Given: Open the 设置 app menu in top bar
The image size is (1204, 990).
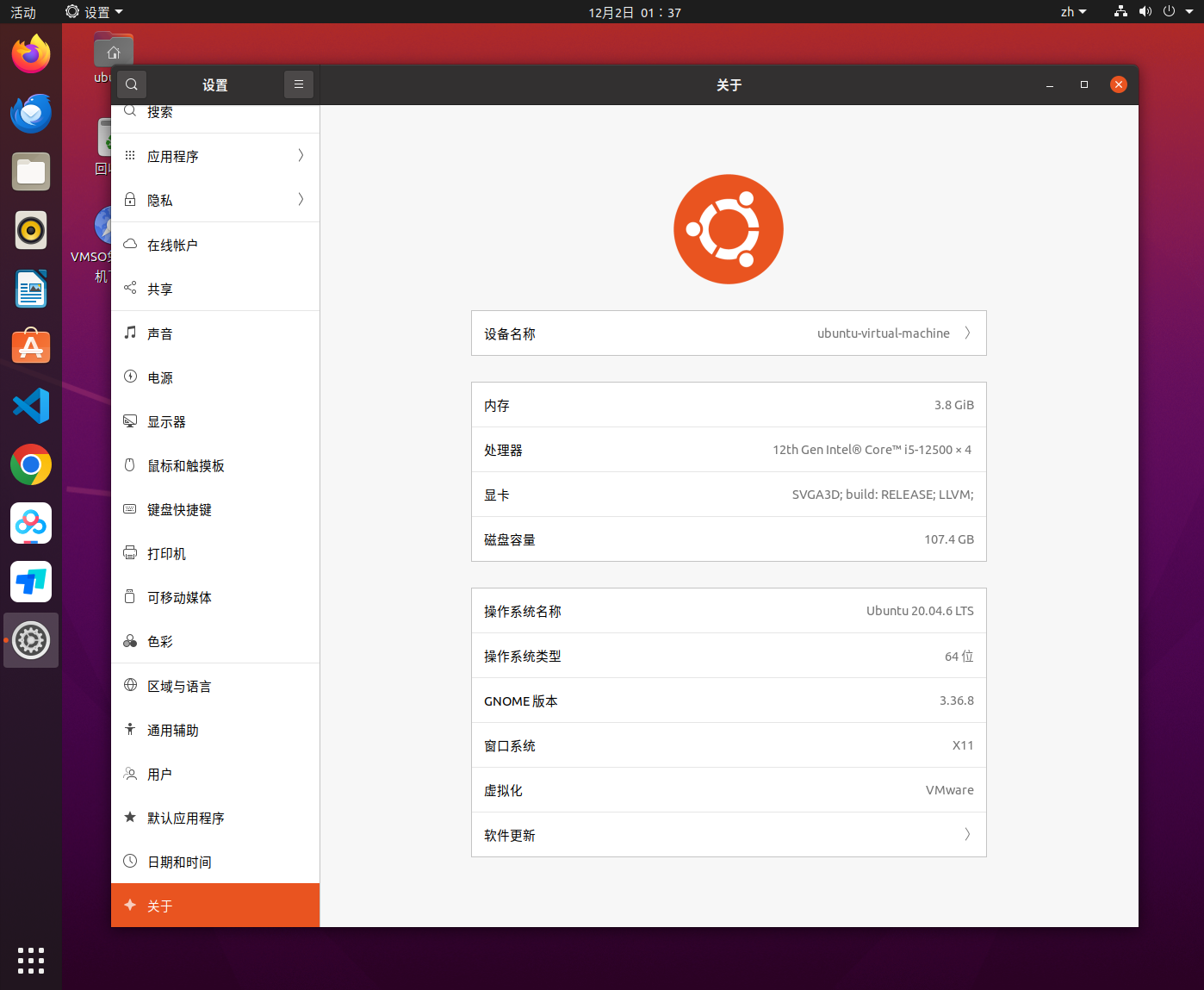Looking at the screenshot, I should coord(95,12).
